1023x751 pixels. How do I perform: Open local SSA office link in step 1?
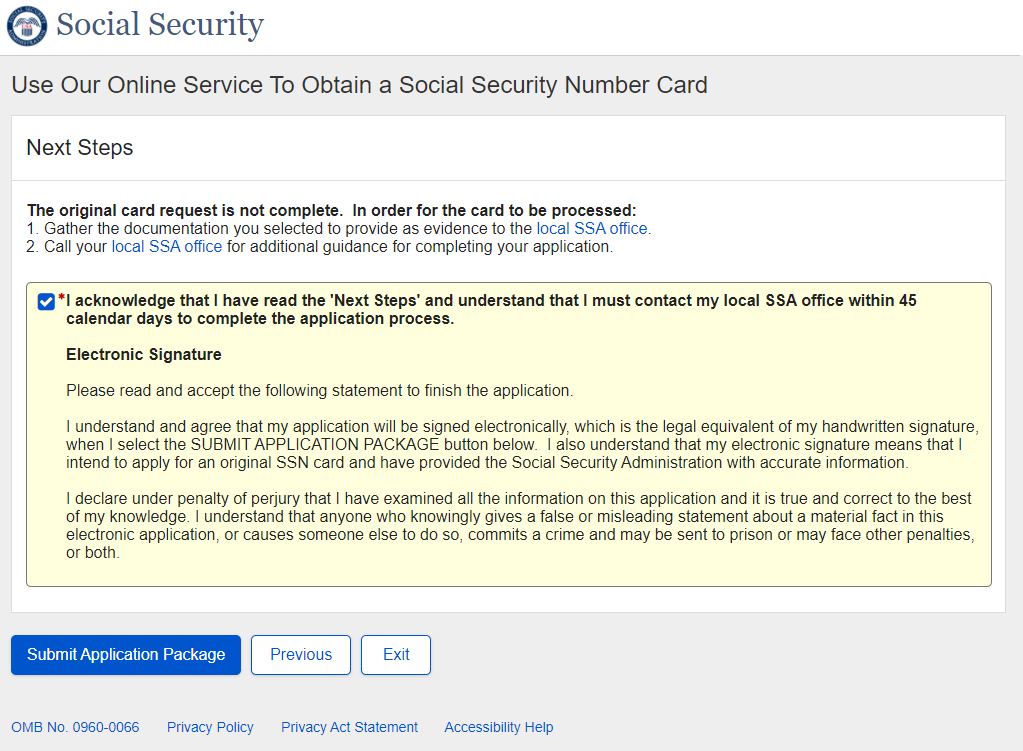[593, 228]
